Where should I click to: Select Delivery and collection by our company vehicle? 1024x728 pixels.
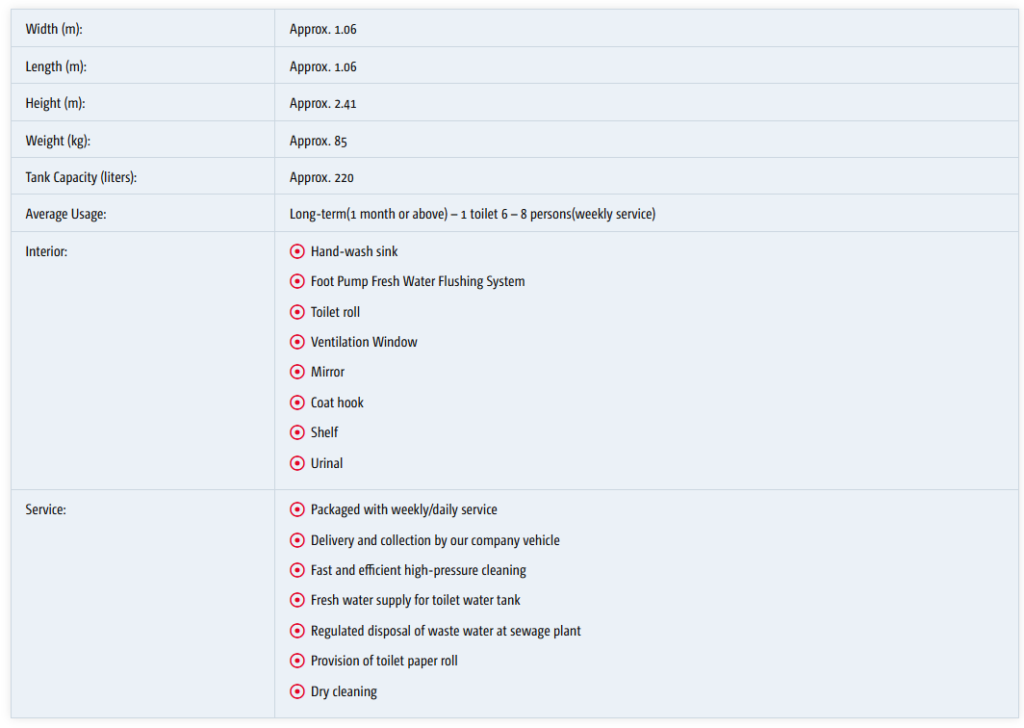(x=435, y=540)
